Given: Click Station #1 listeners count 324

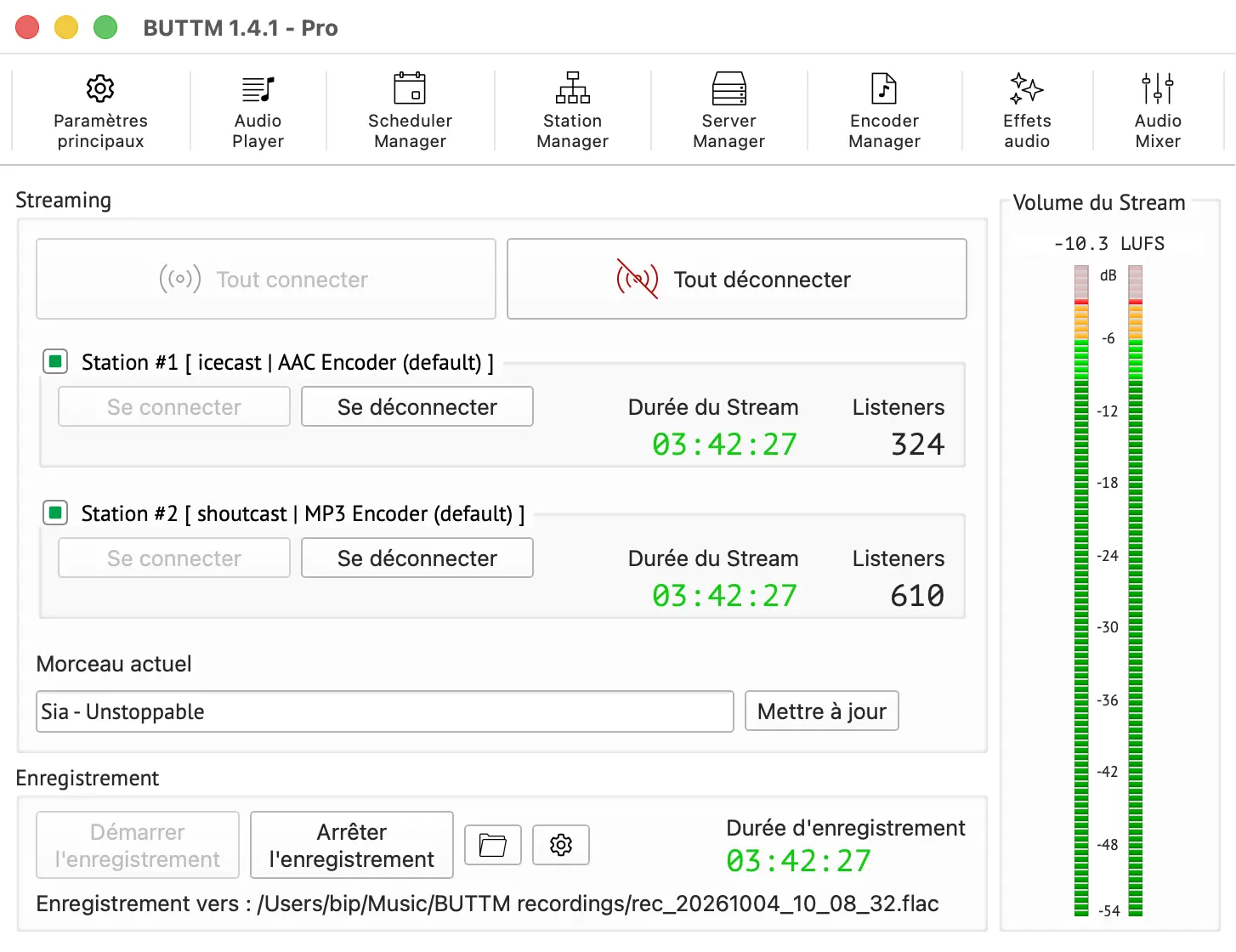Looking at the screenshot, I should coord(918,445).
